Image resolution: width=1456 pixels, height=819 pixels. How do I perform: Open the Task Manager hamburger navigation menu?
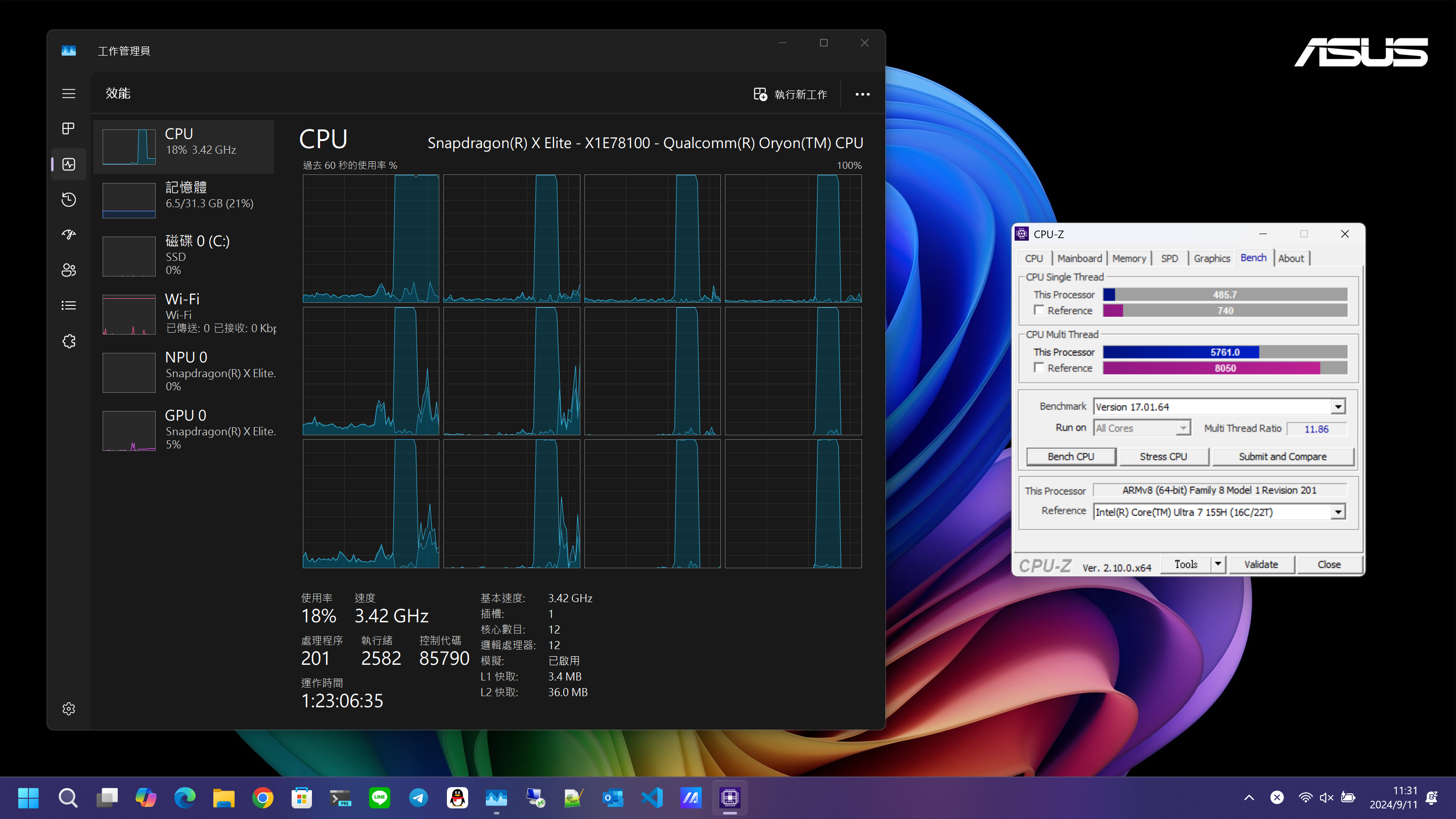pyautogui.click(x=68, y=93)
